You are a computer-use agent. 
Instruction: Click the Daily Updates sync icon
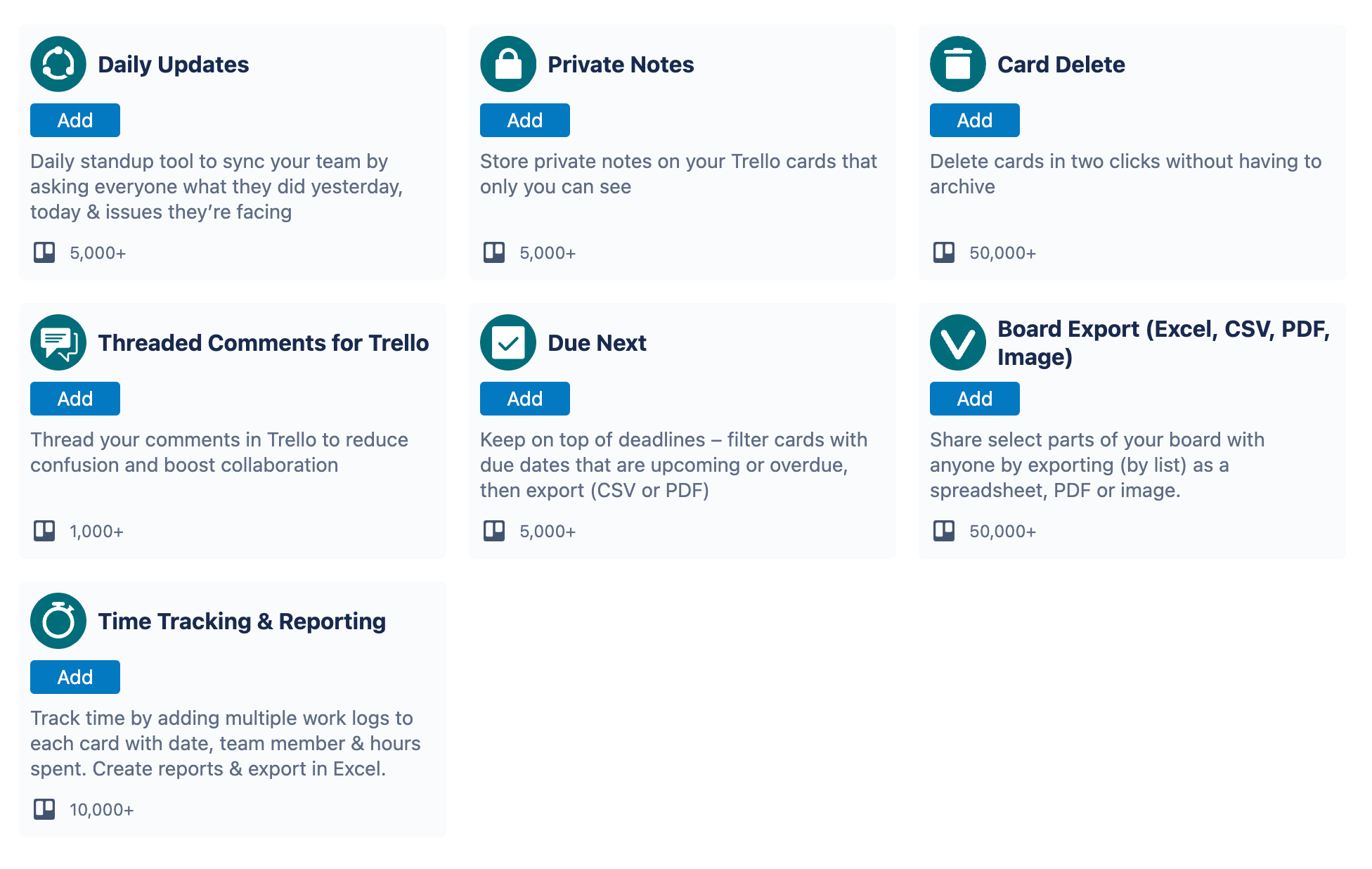(x=58, y=64)
